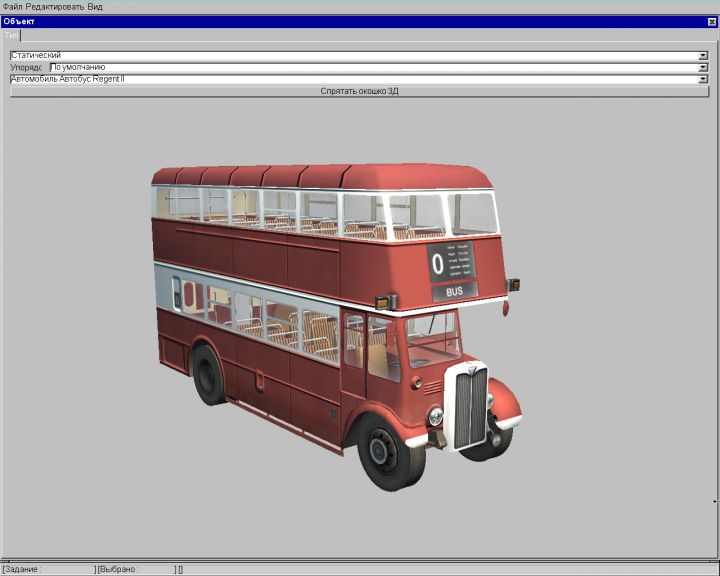Open the Редактировать menu
Image resolution: width=720 pixels, height=576 pixels.
click(54, 6)
